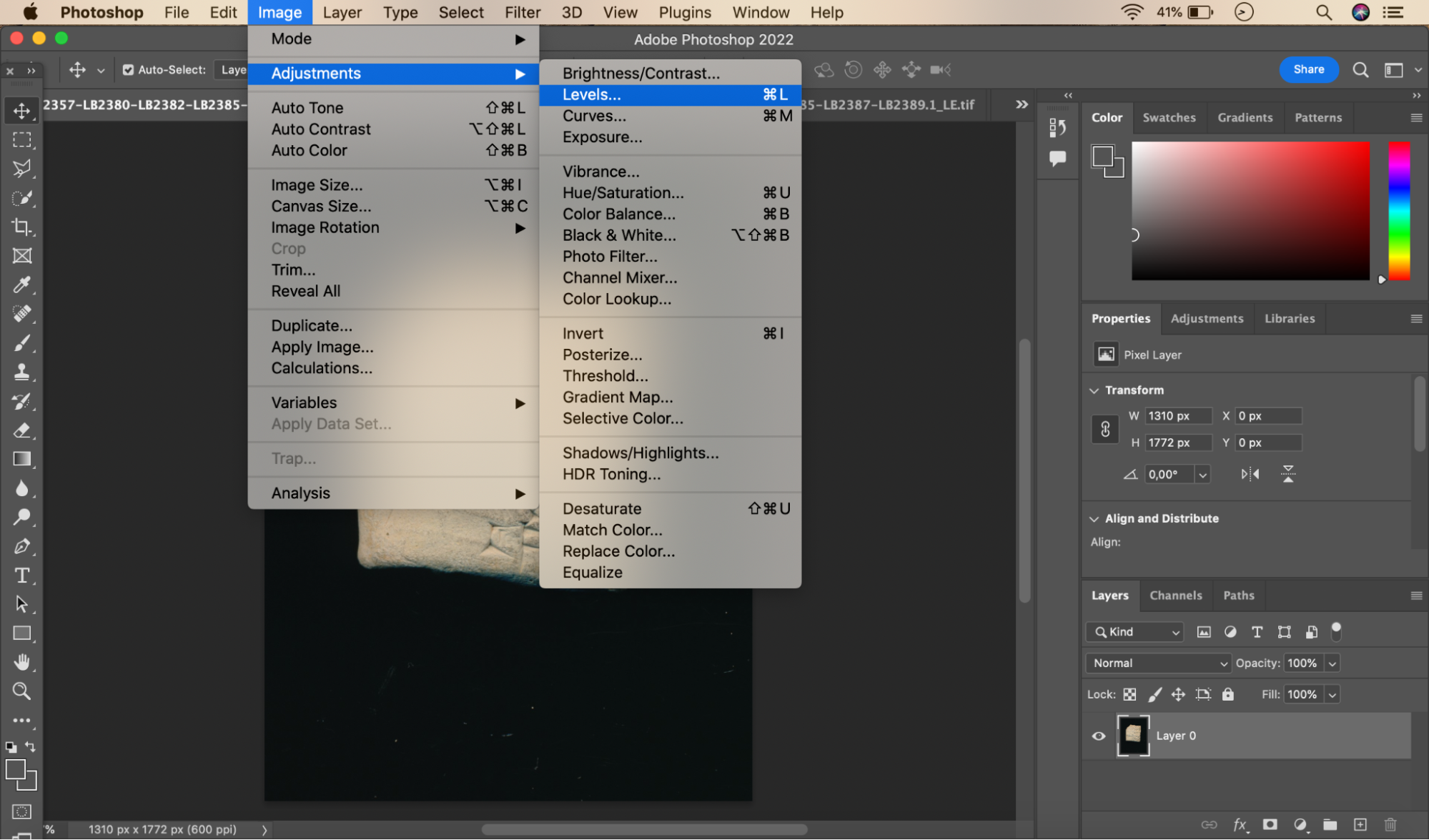Select the Brush tool

click(x=21, y=343)
